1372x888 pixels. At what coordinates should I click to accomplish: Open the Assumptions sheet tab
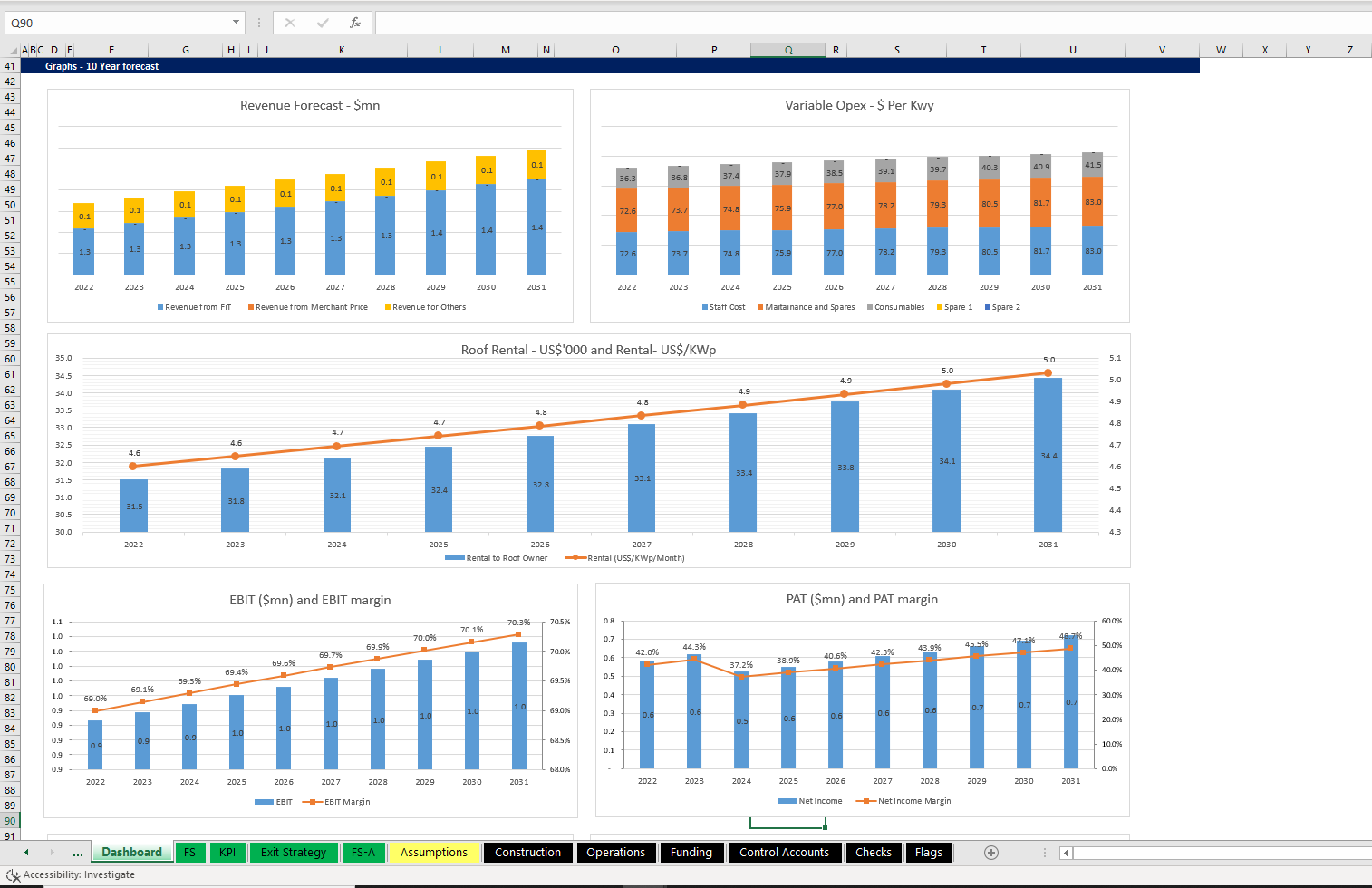coord(433,852)
